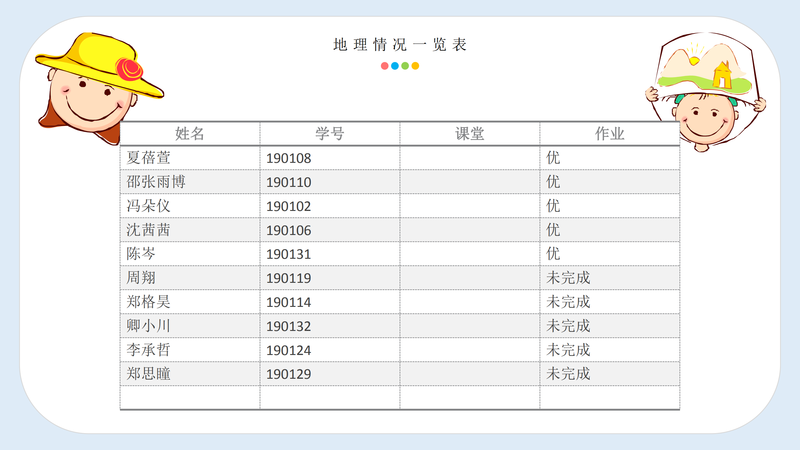Click student number 190110
The width and height of the screenshot is (800, 450).
coord(289,182)
